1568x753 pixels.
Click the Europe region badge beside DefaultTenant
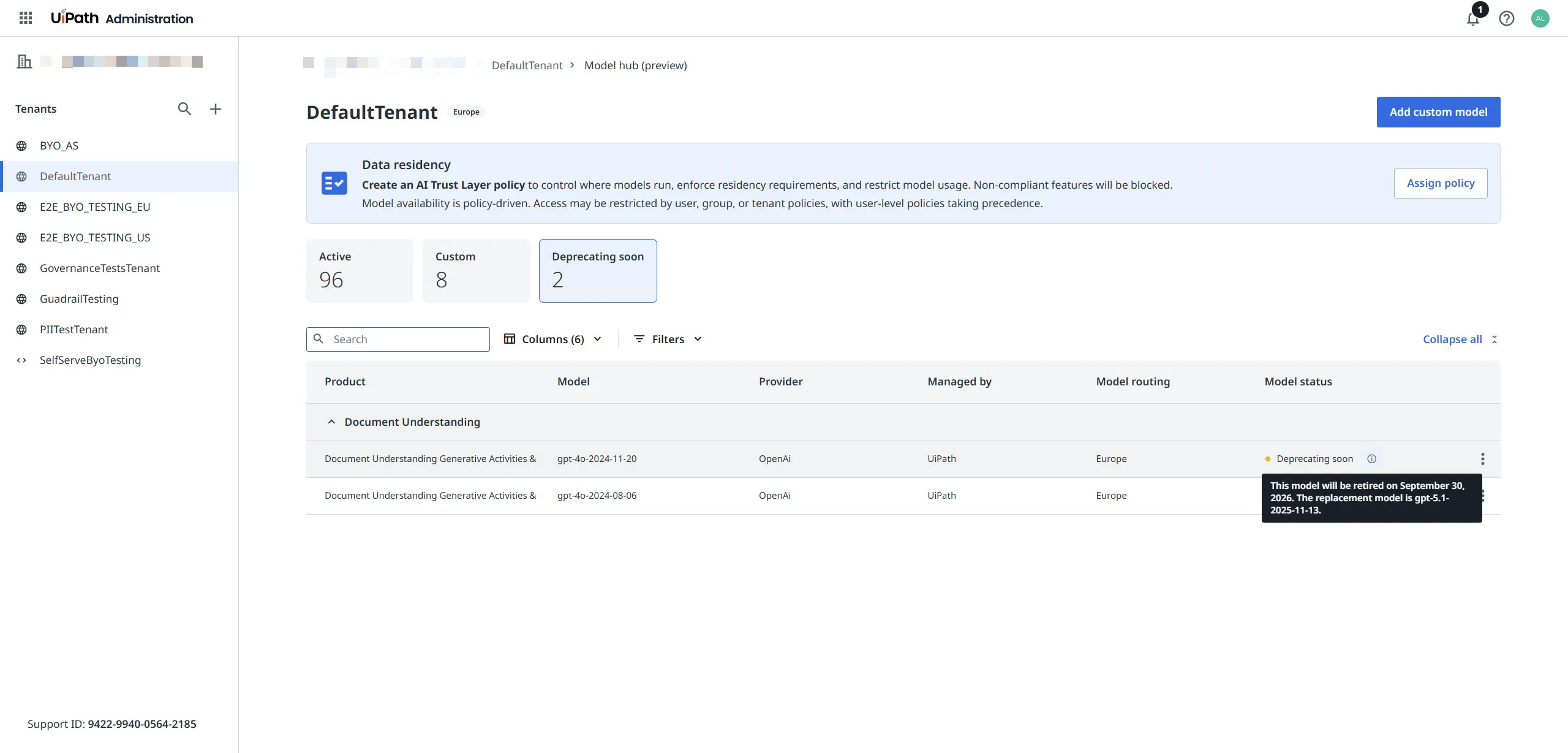pyautogui.click(x=466, y=112)
